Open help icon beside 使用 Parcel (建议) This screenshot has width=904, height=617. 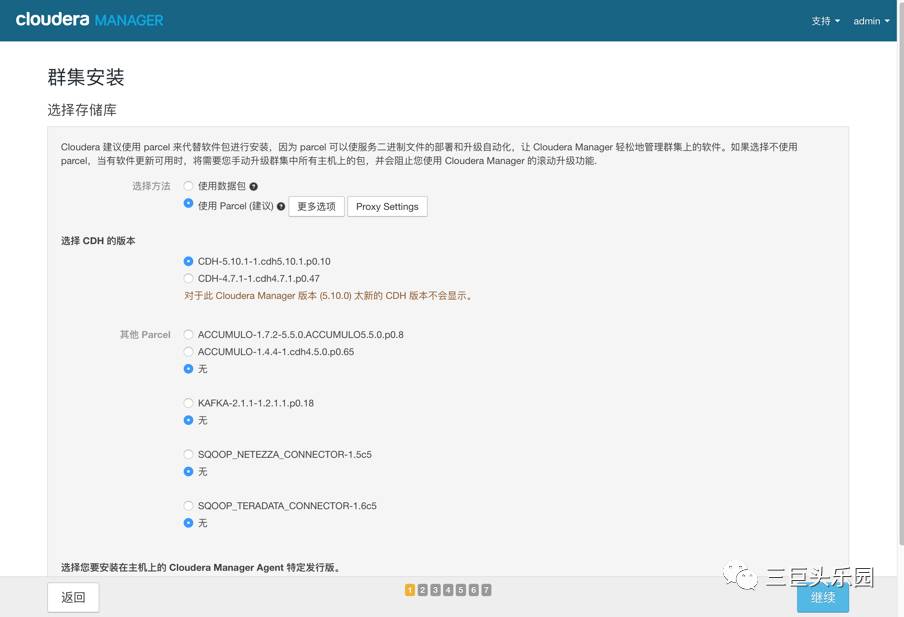coord(281,206)
